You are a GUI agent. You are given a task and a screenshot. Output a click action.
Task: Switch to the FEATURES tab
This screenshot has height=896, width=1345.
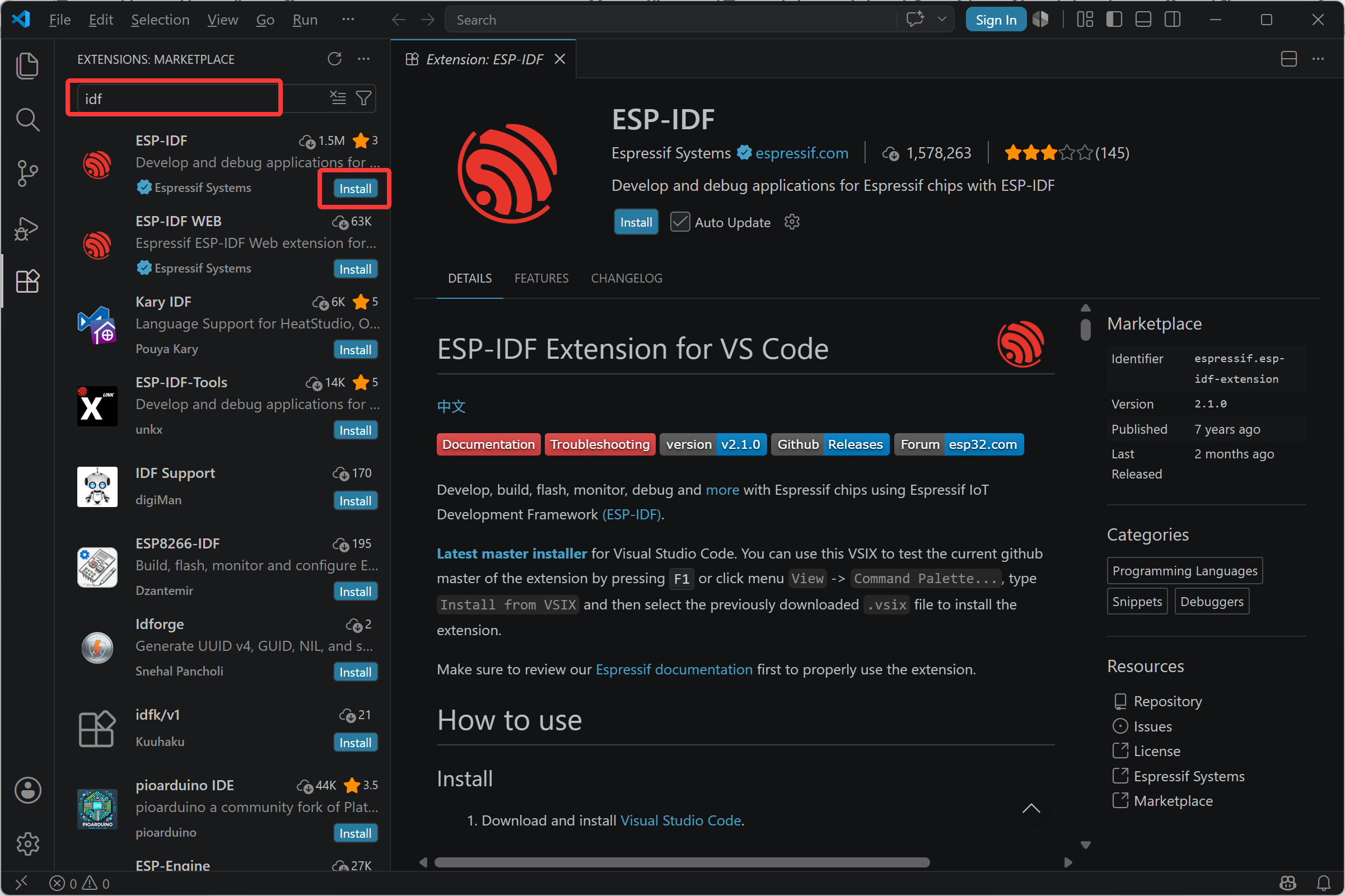click(x=541, y=278)
